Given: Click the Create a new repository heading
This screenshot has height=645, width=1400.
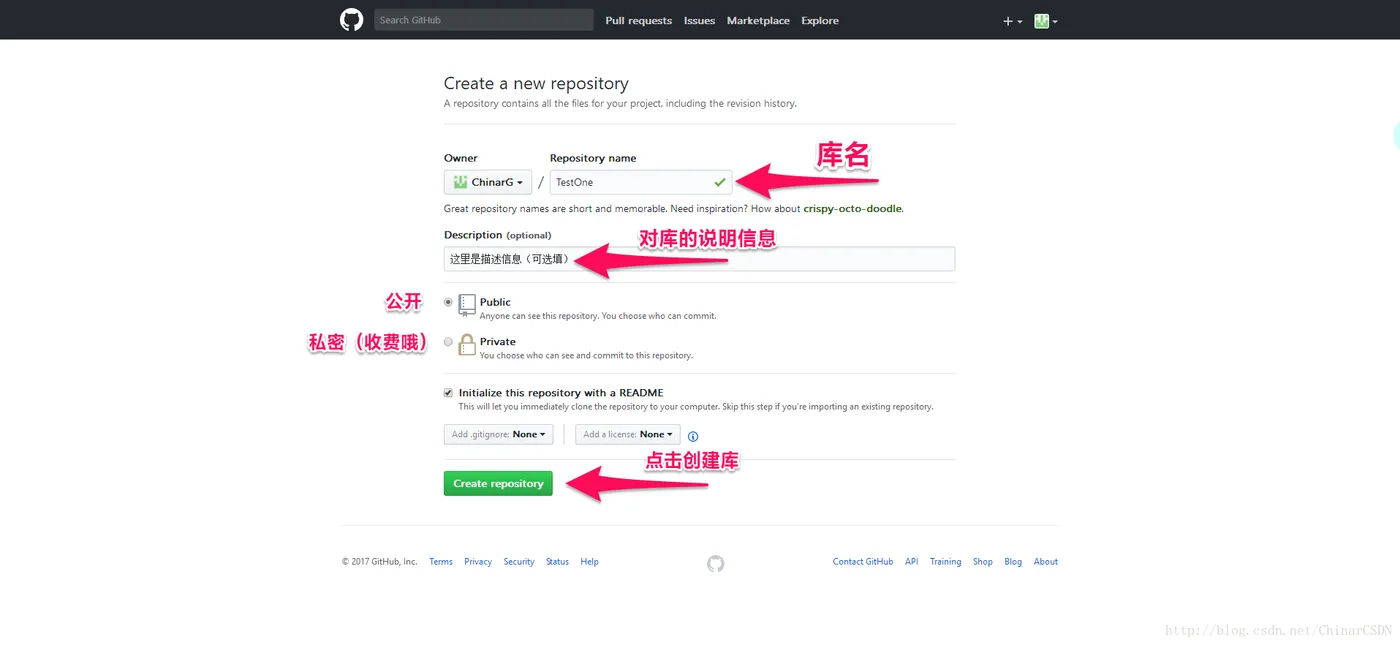Looking at the screenshot, I should [536, 84].
